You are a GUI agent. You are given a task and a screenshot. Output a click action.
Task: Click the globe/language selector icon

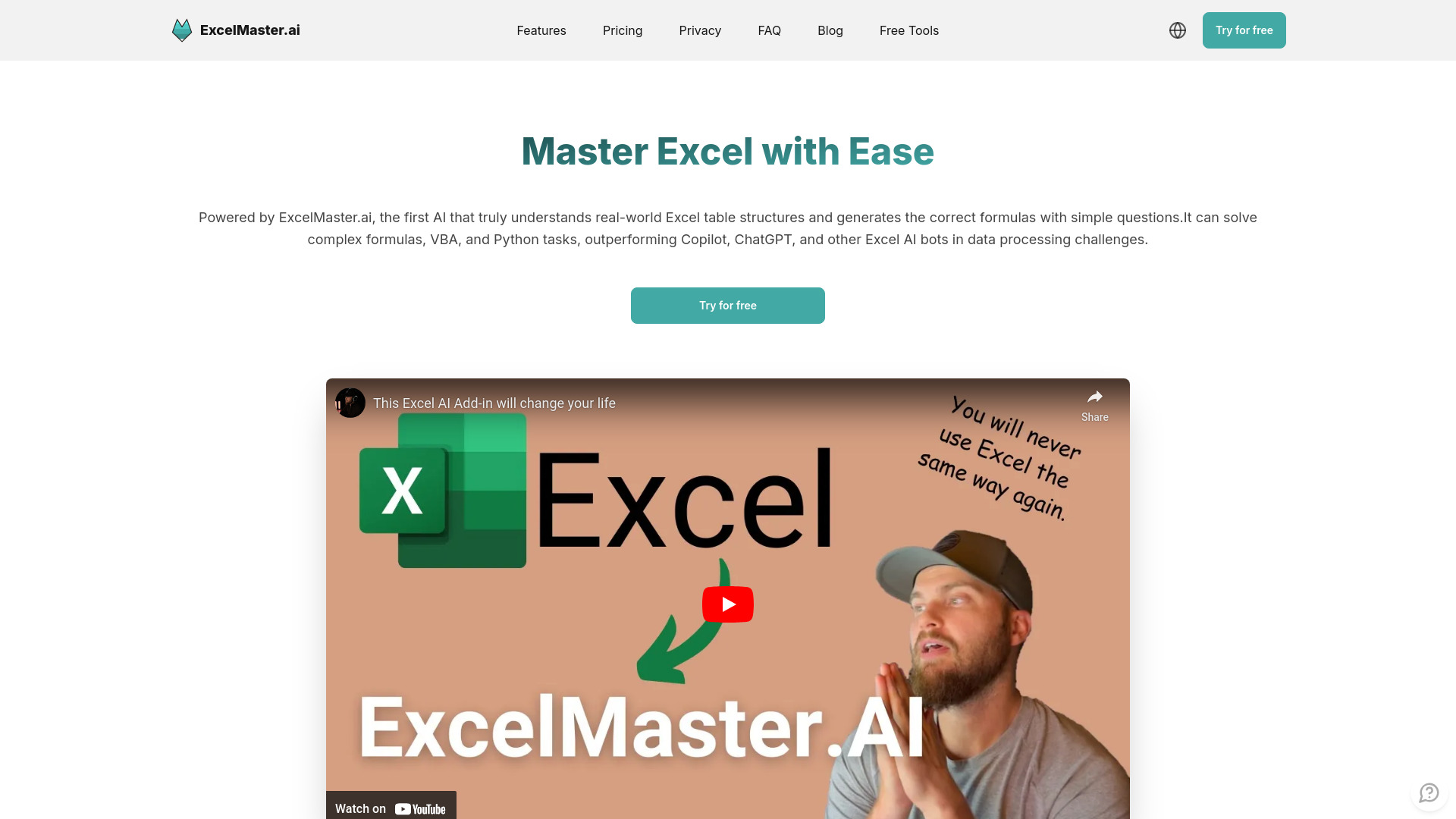pos(1177,30)
